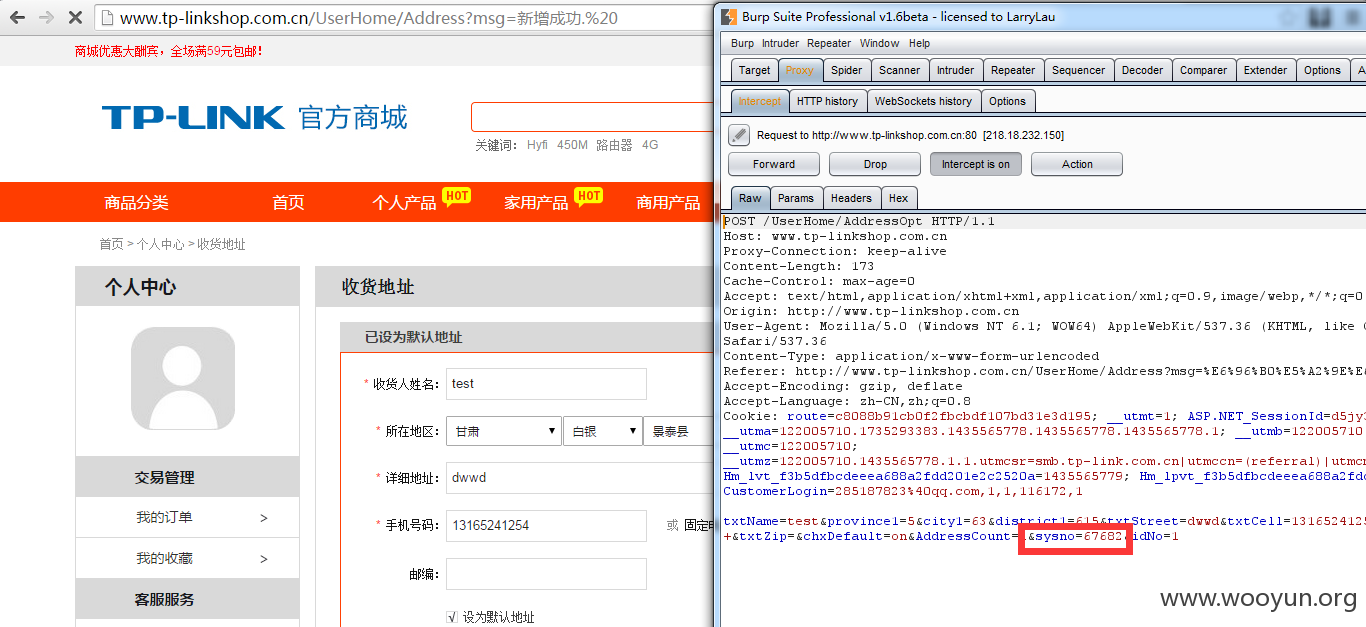Screen dimensions: 1366x627
Task: Click the 路由器 keyword link
Action: point(614,145)
